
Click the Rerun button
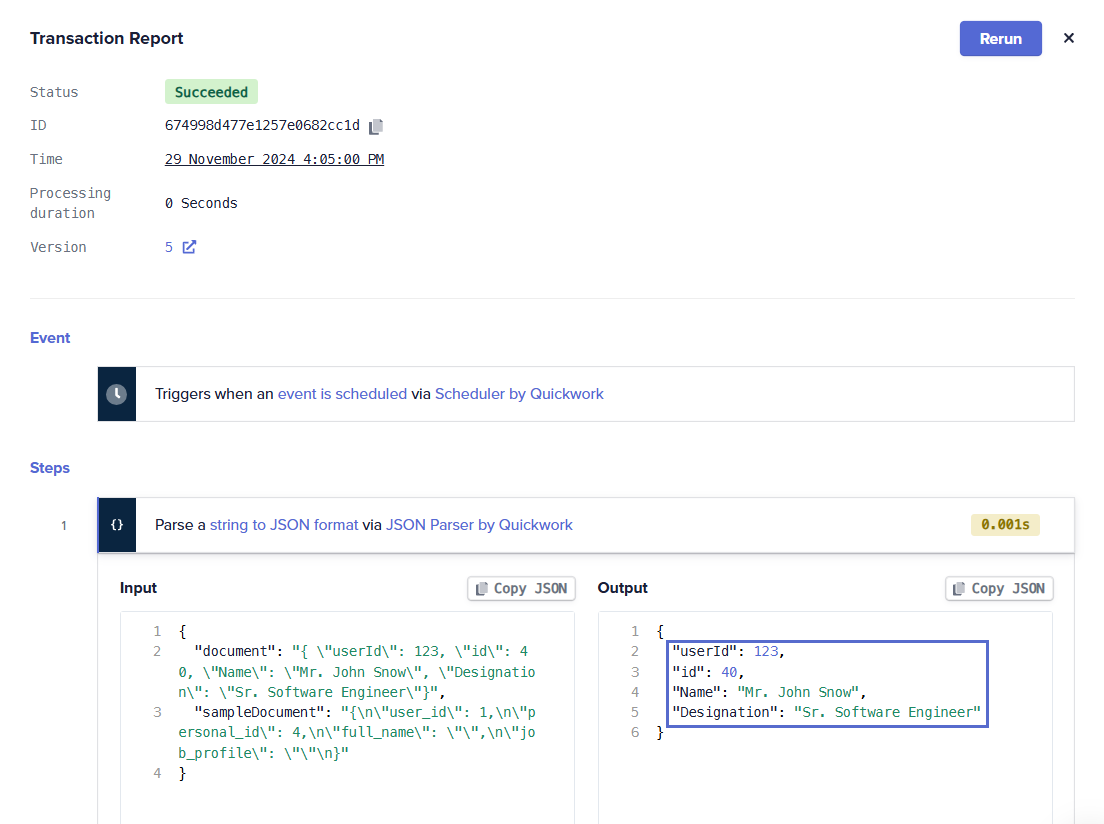click(x=1000, y=39)
